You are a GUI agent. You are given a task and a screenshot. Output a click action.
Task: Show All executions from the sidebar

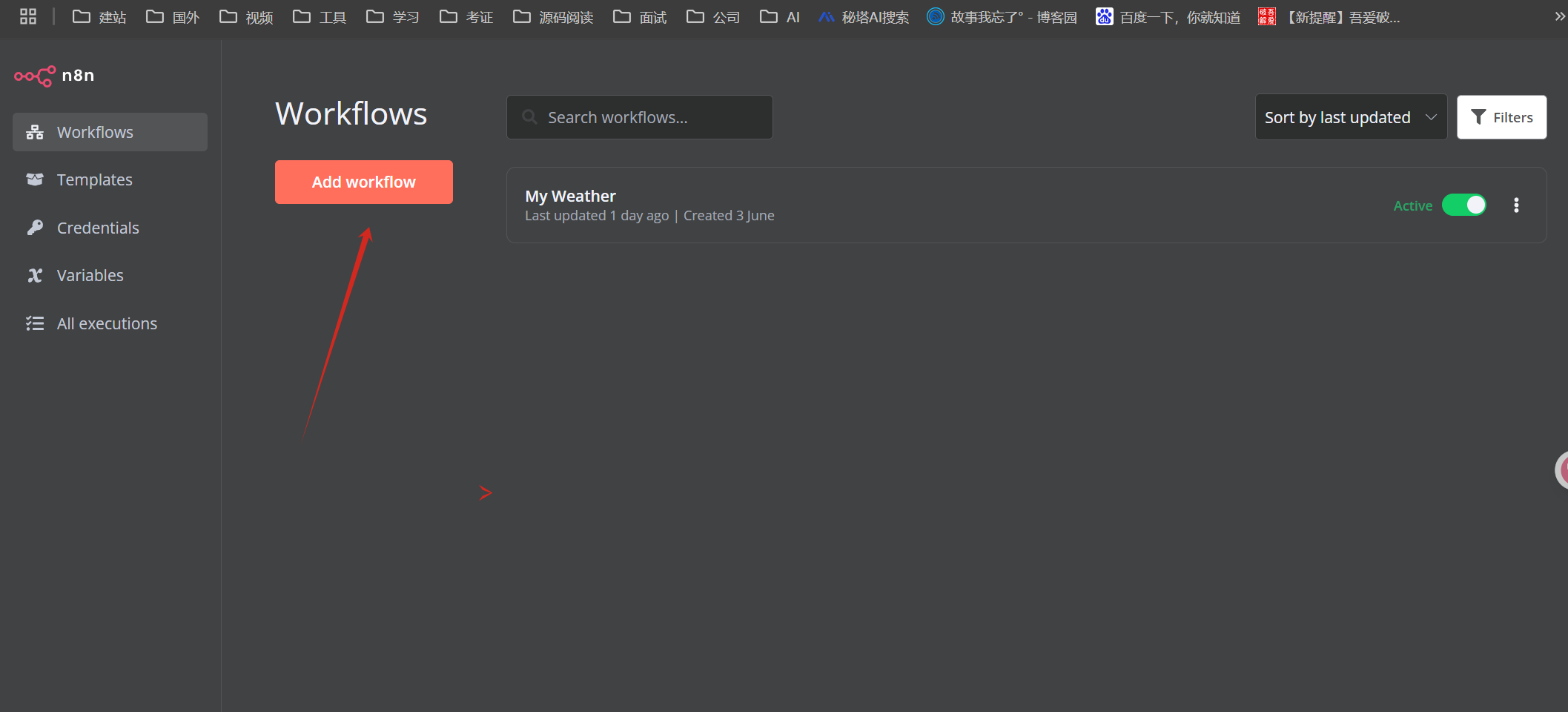click(110, 323)
